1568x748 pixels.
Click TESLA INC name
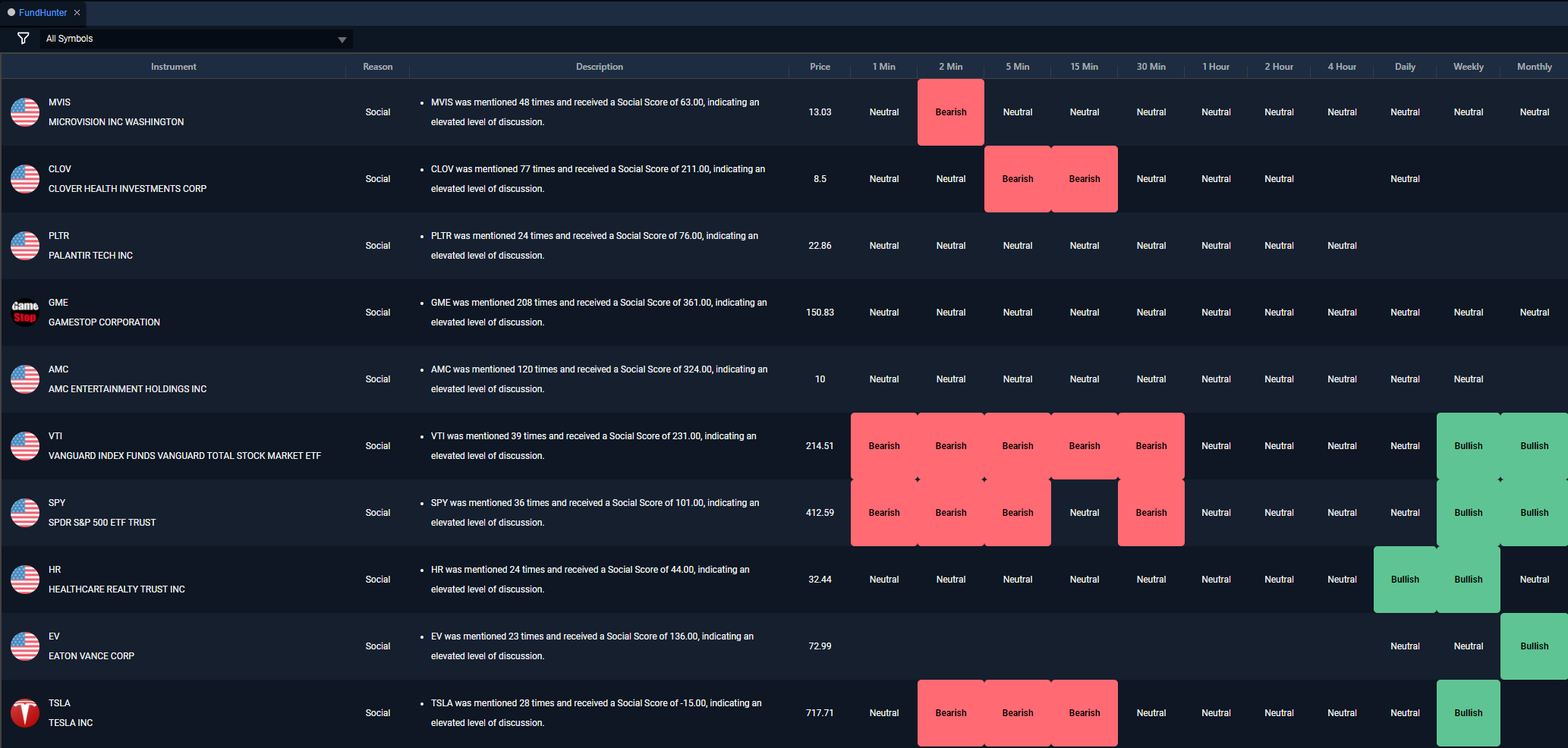[71, 723]
